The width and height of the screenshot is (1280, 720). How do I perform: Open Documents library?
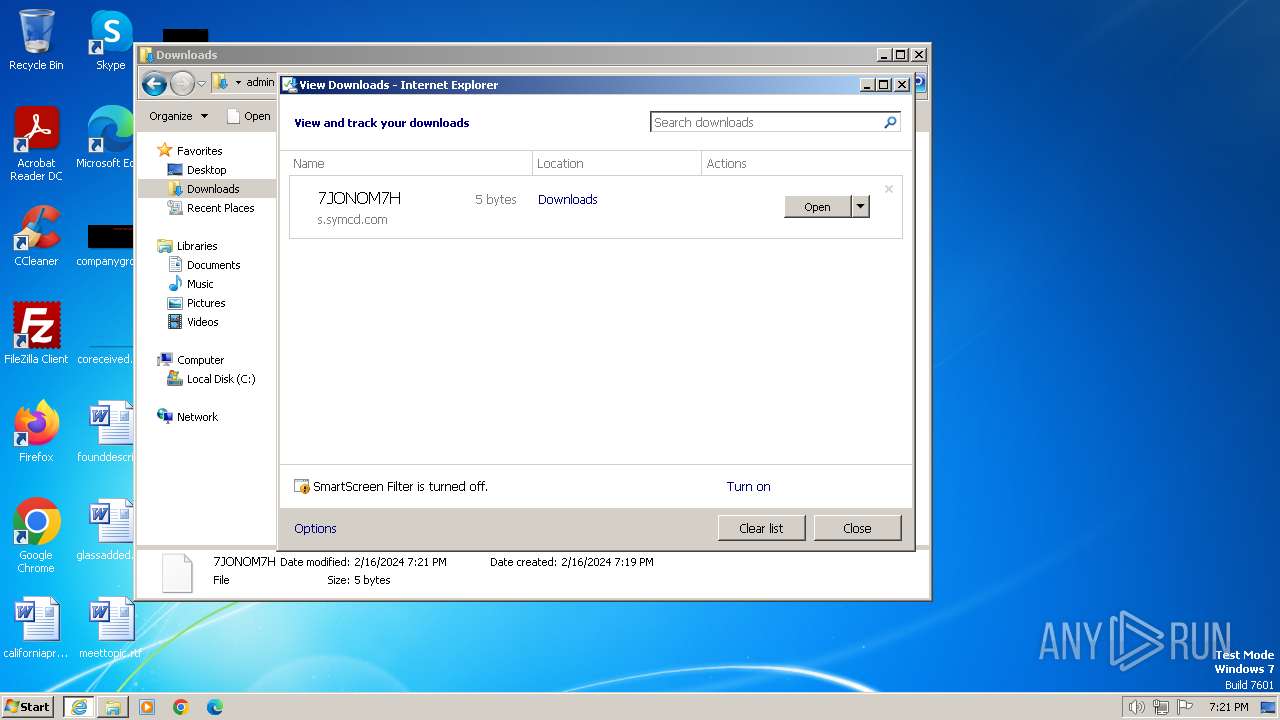tap(213, 265)
